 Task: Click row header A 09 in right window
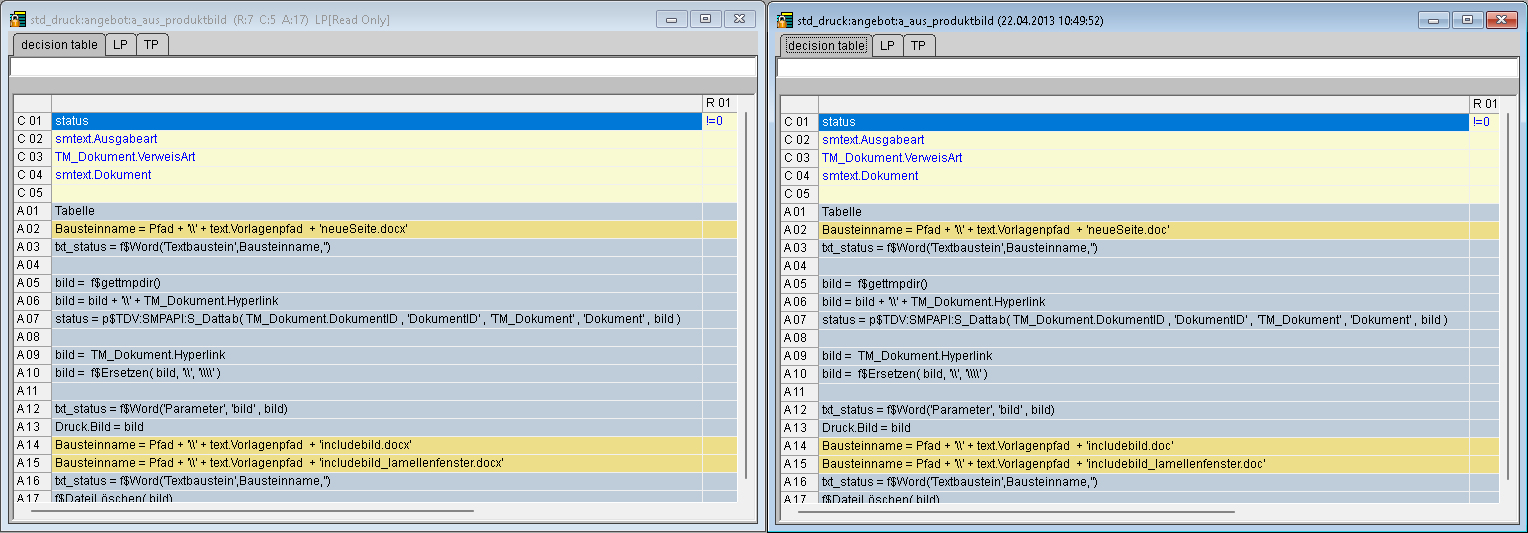pyautogui.click(x=799, y=356)
